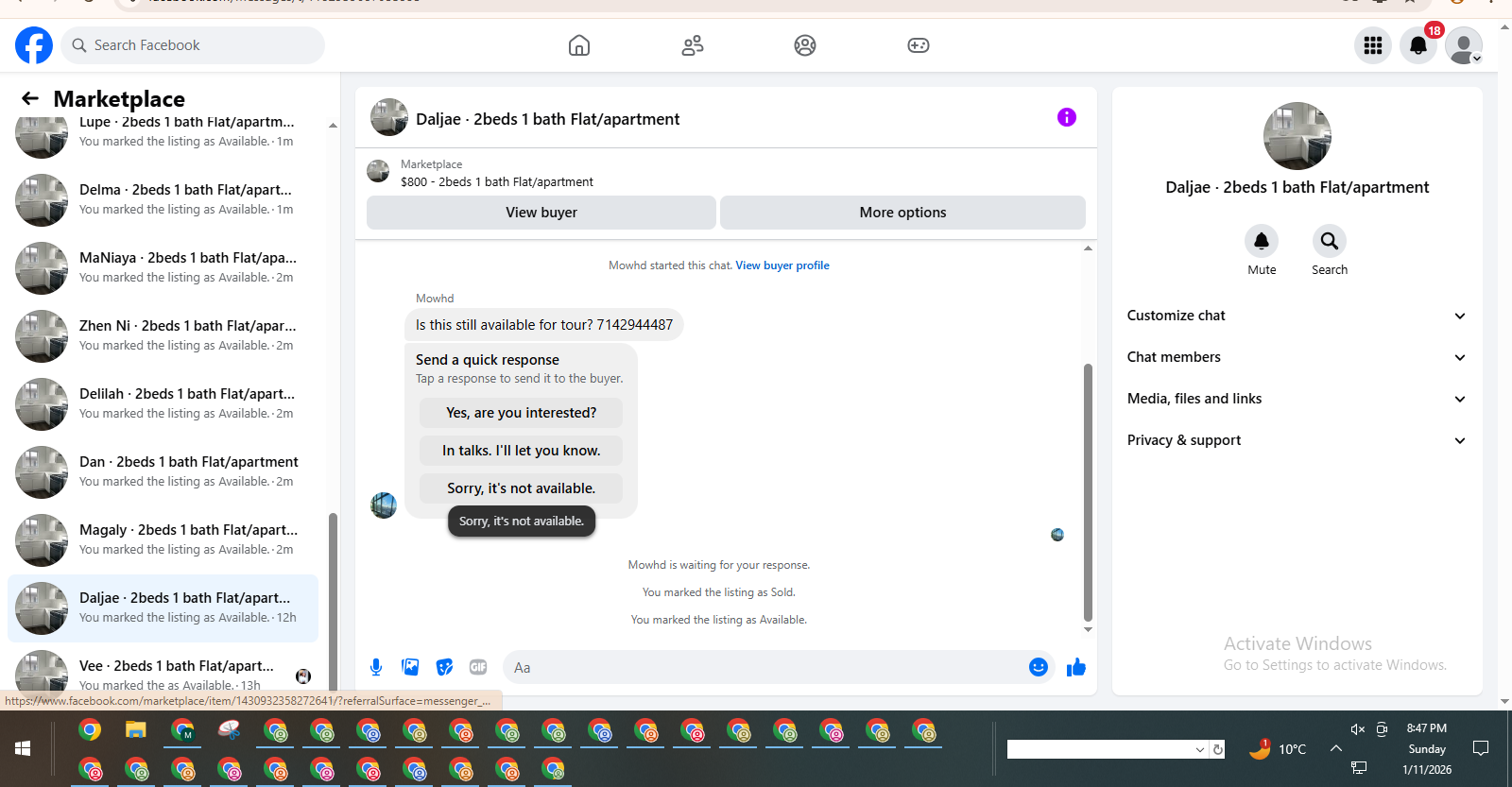This screenshot has width=1512, height=787.
Task: Open Windows notification center icon
Action: [1481, 748]
